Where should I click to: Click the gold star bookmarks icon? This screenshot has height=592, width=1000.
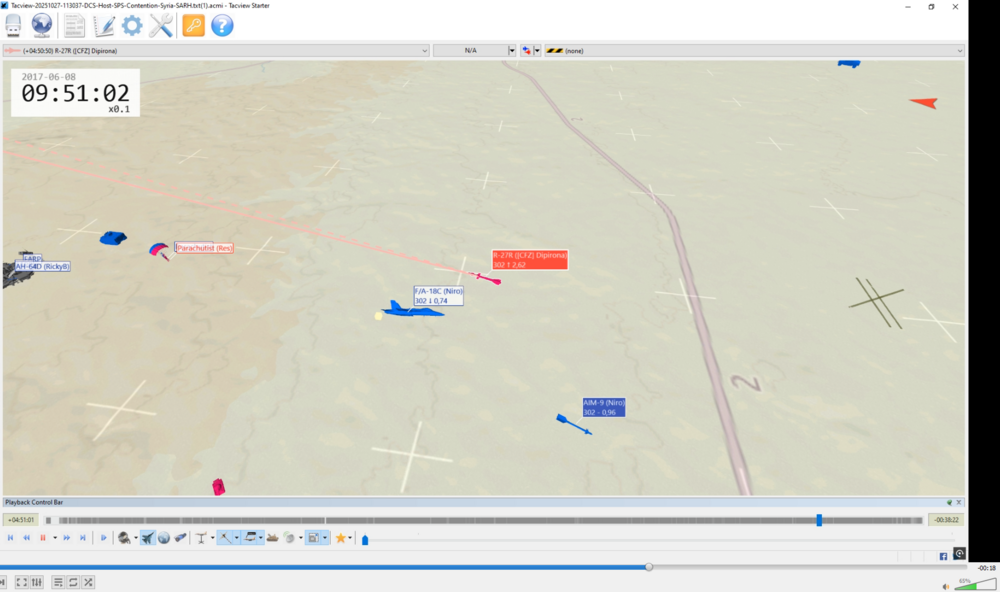[341, 538]
